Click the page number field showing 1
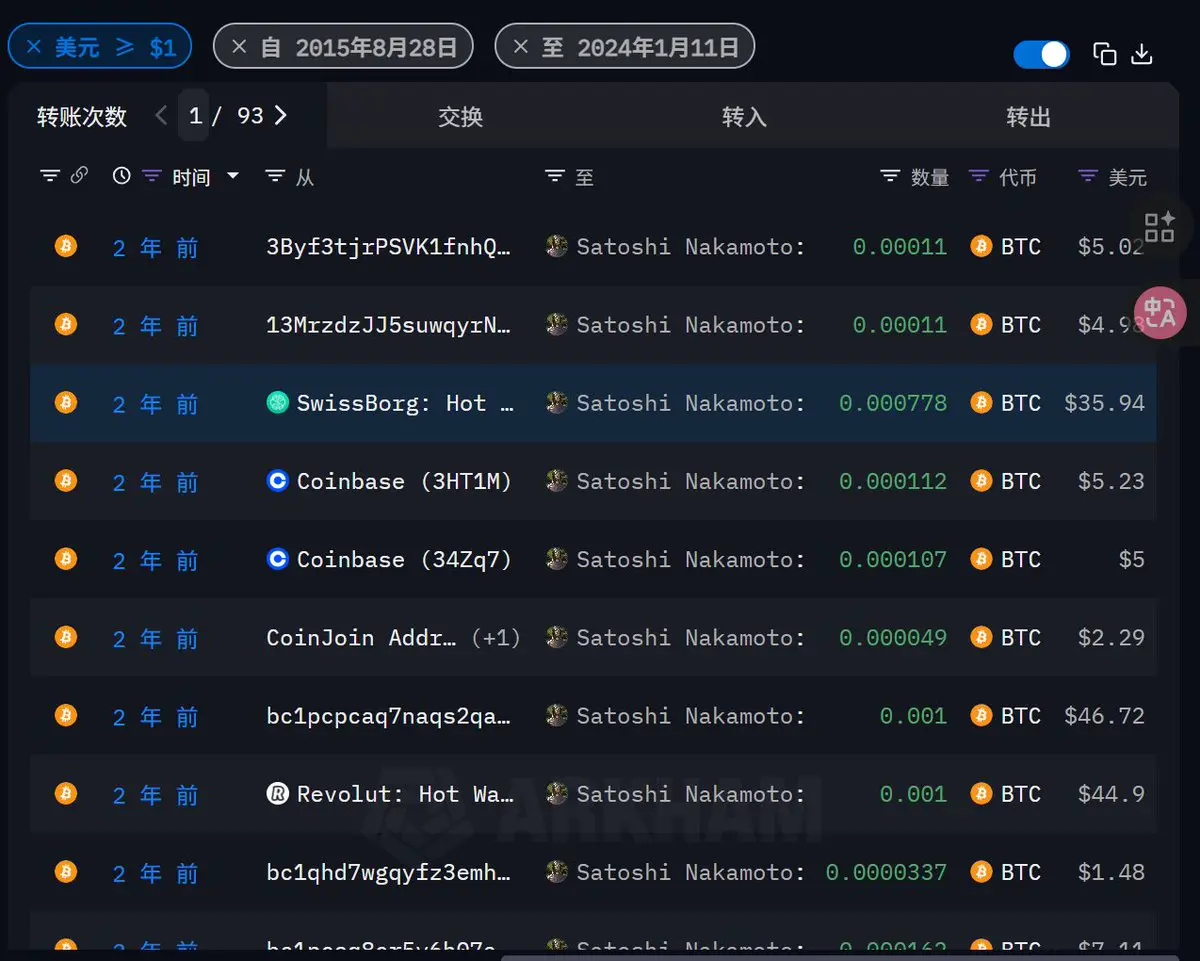This screenshot has height=961, width=1200. click(x=194, y=116)
